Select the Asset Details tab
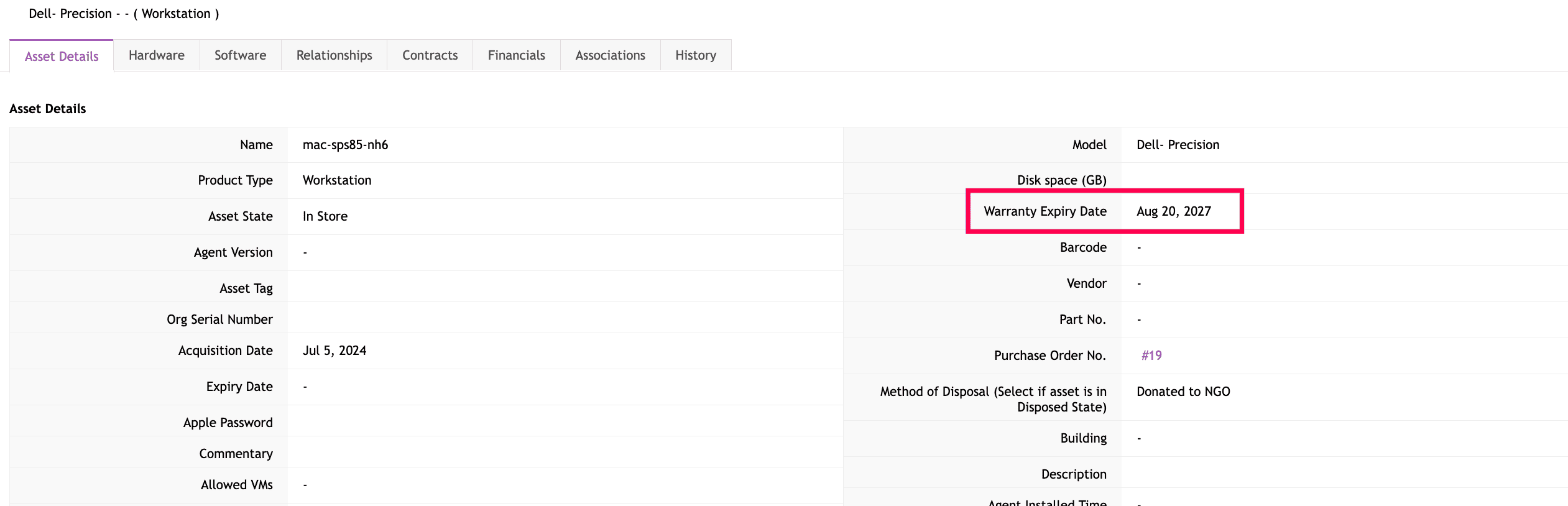1568x506 pixels. pos(62,57)
